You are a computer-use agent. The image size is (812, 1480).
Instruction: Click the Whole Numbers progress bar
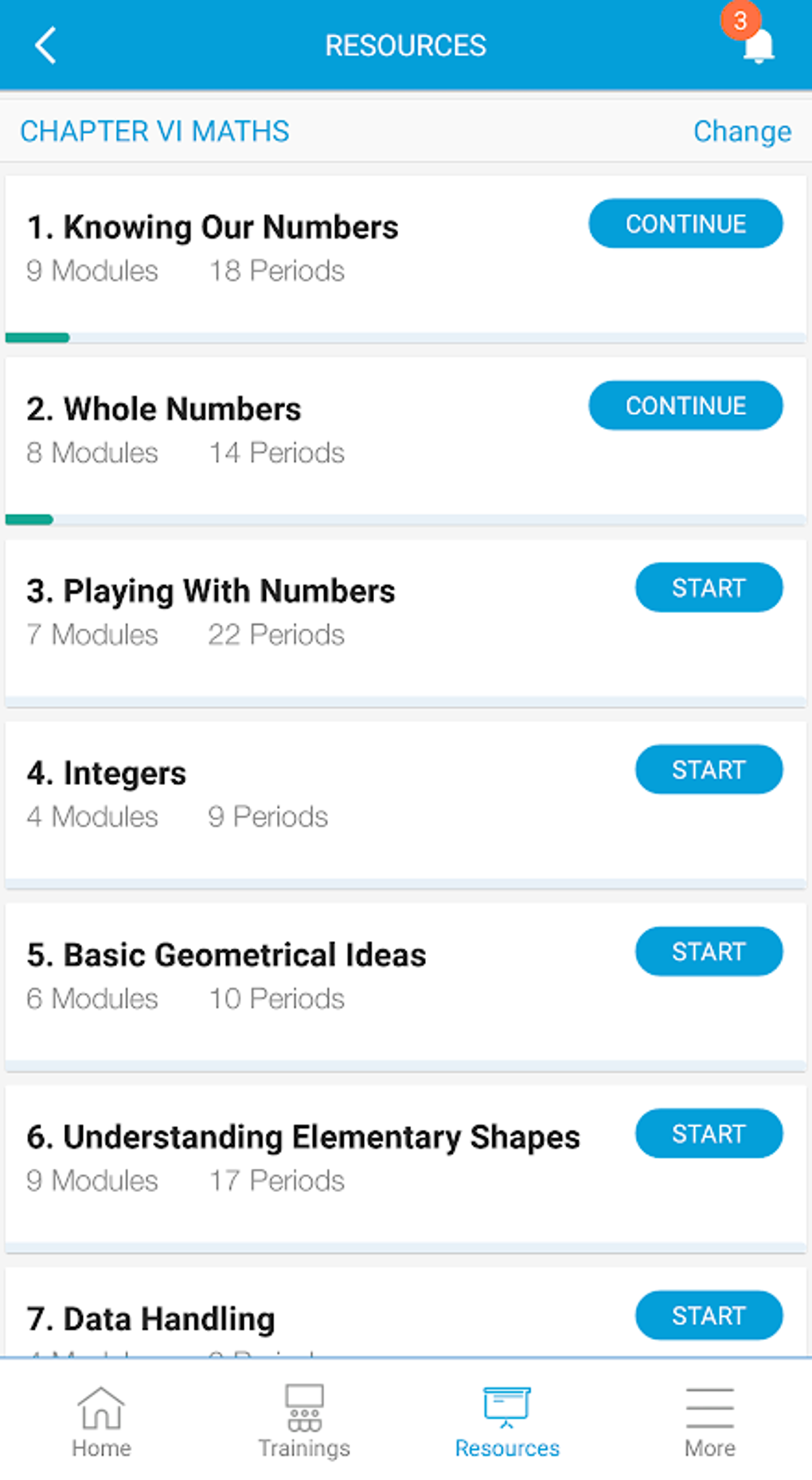[406, 520]
